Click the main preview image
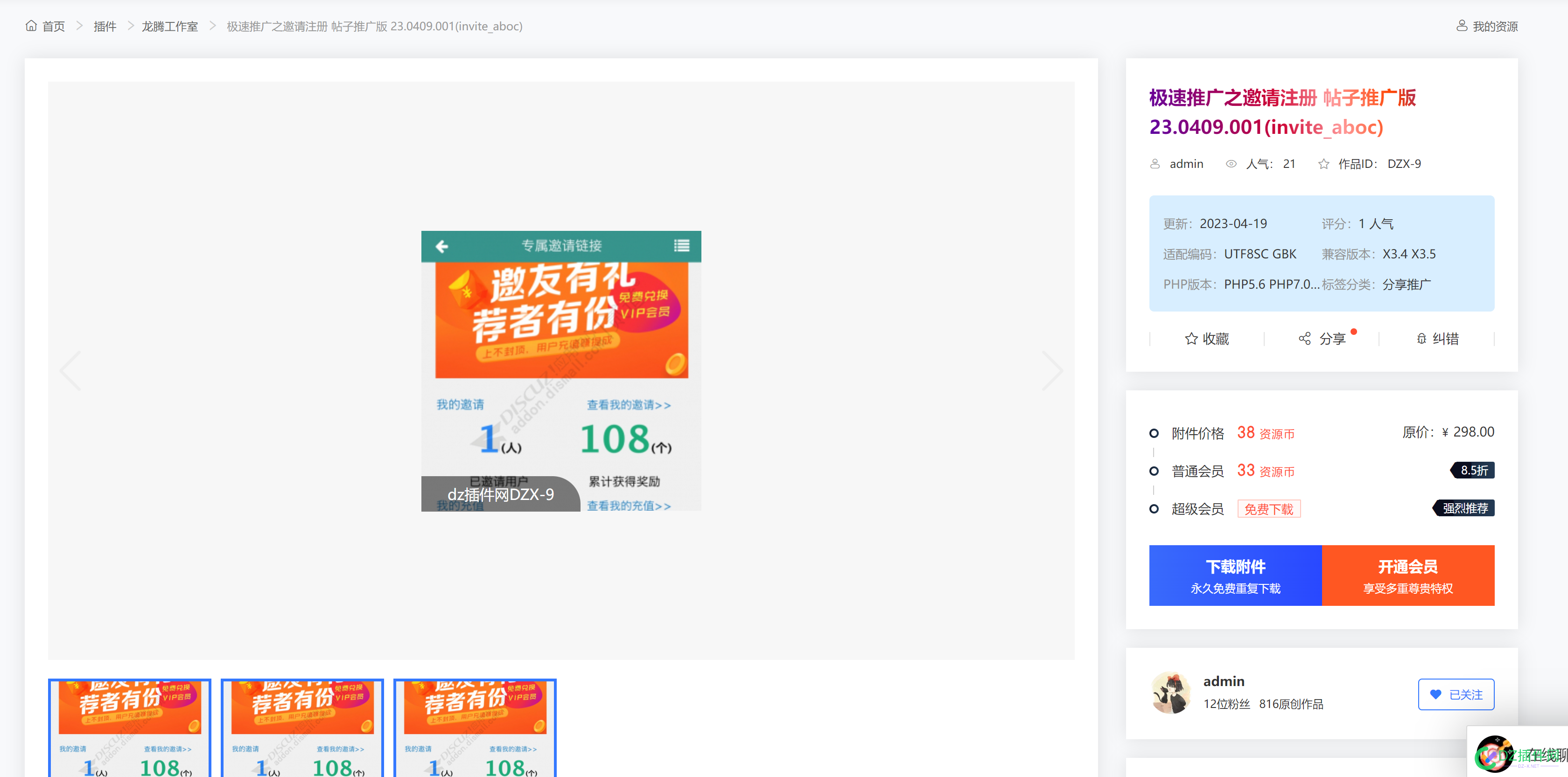Image resolution: width=1568 pixels, height=777 pixels. click(x=561, y=371)
